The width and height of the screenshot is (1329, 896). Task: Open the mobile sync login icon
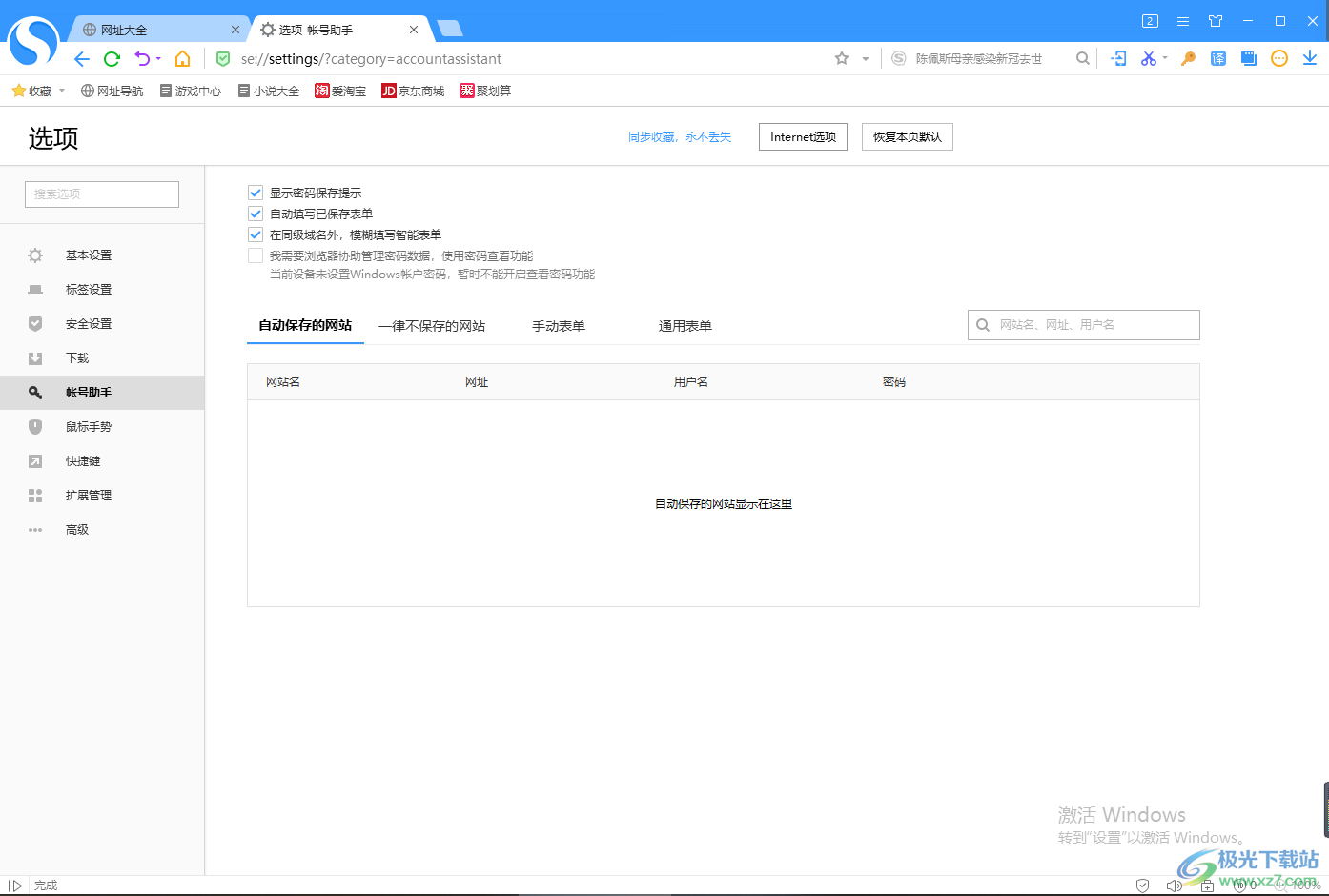tap(1119, 58)
